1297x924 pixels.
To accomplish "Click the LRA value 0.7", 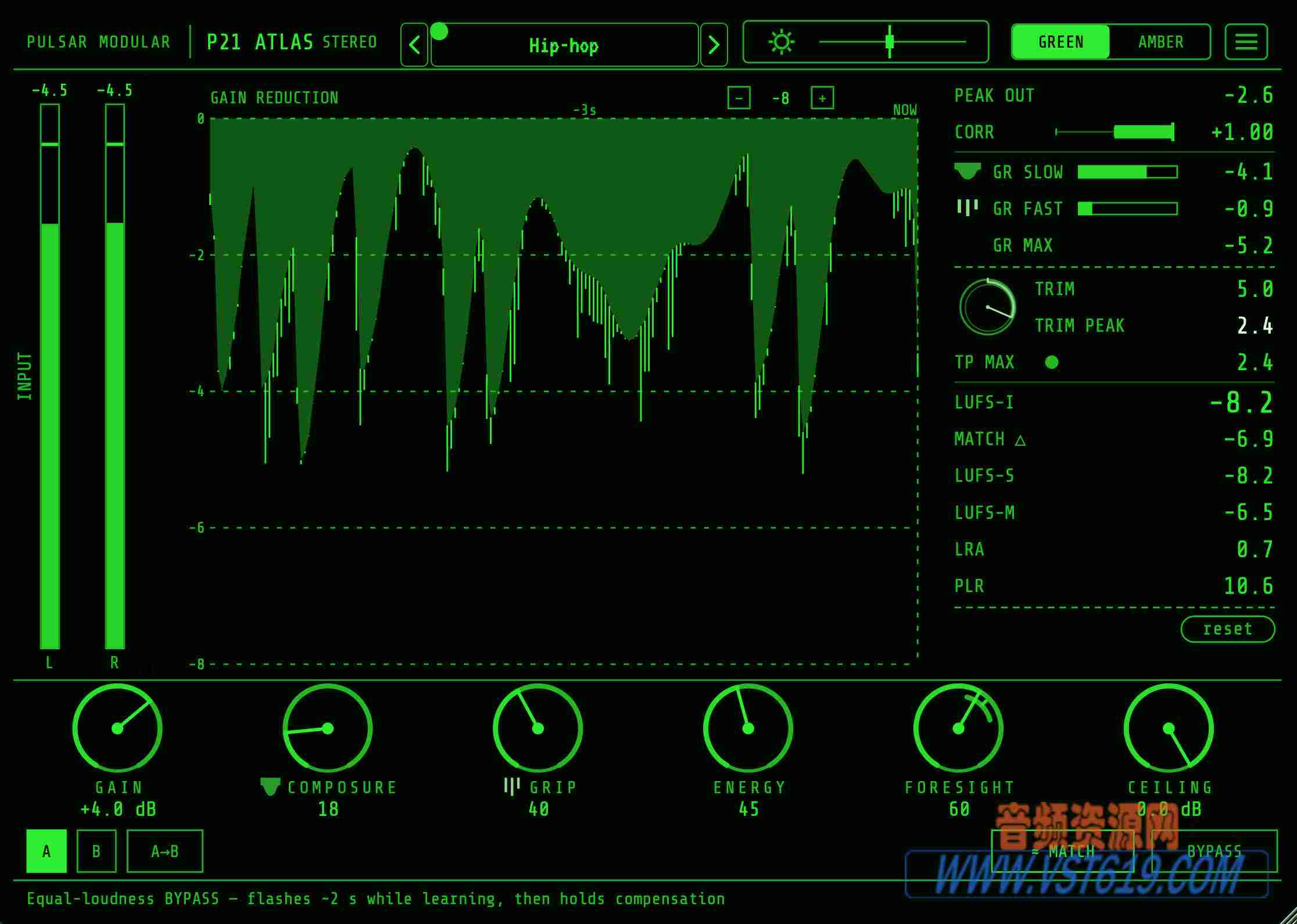I will [1255, 549].
